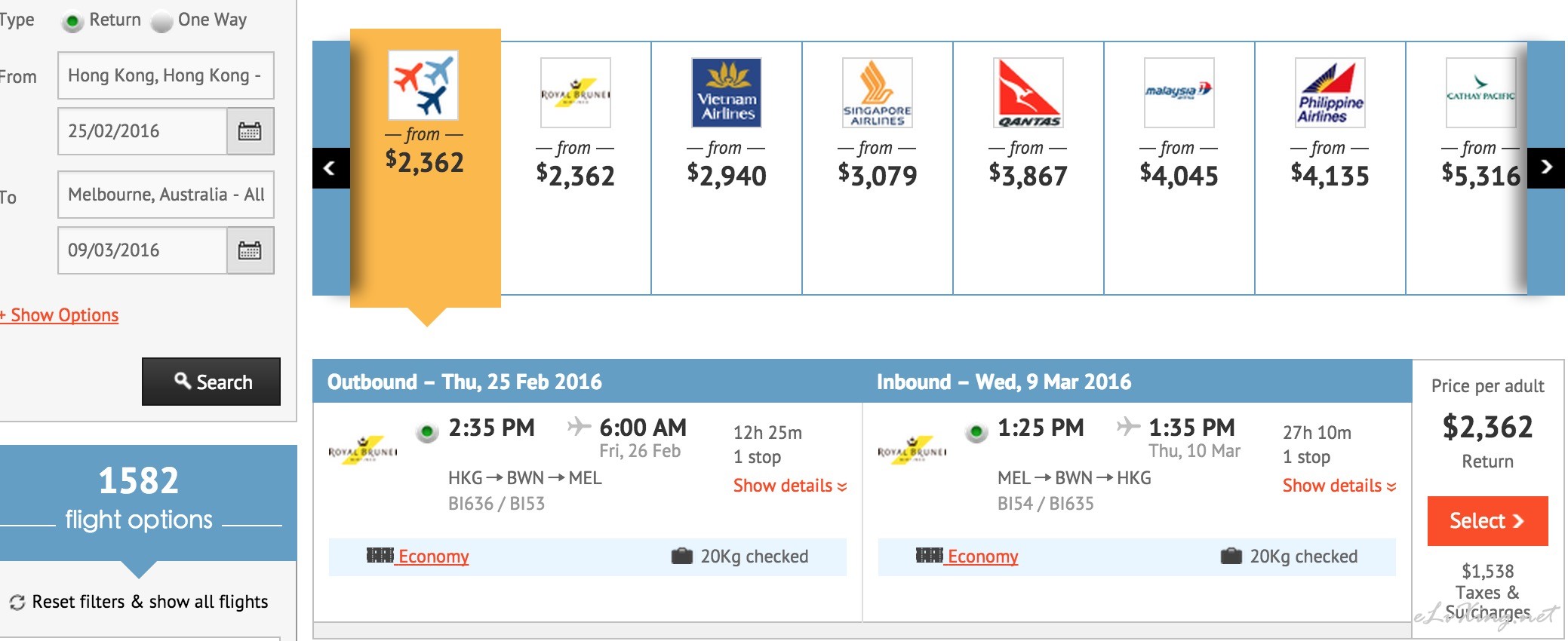
Task: Pick the Cathay Pacific fare tile
Action: coord(1467,168)
